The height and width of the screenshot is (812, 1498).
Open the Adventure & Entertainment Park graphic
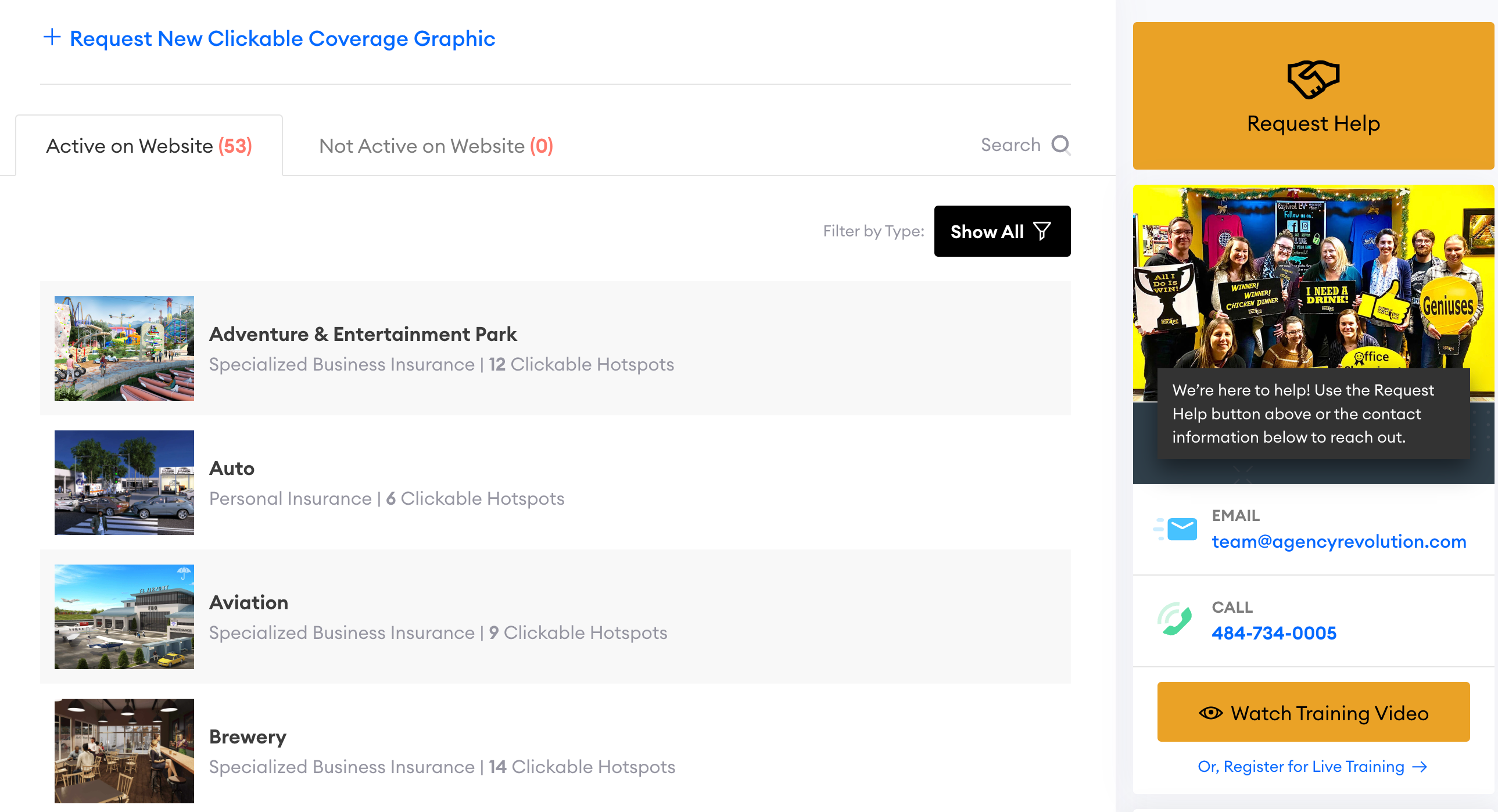click(x=363, y=334)
